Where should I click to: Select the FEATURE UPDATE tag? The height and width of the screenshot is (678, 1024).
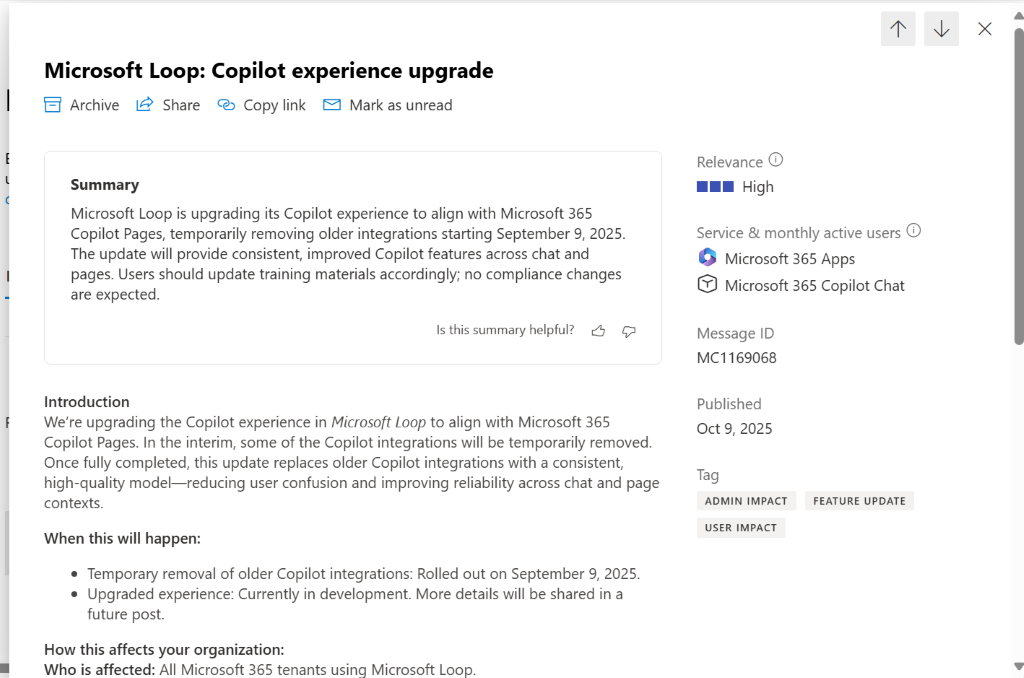[x=859, y=501]
